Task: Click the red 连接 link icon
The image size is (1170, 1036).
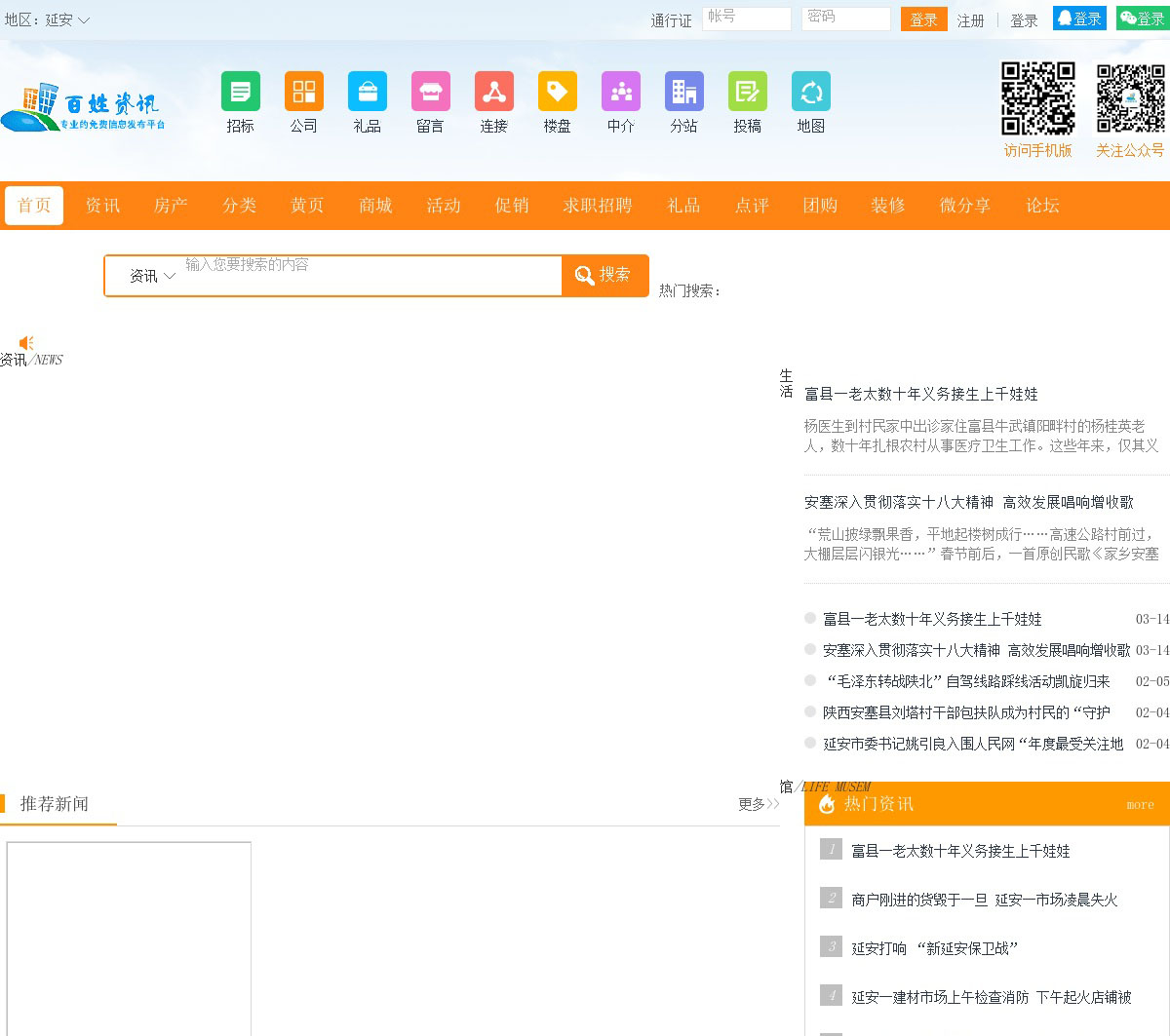Action: tap(493, 92)
